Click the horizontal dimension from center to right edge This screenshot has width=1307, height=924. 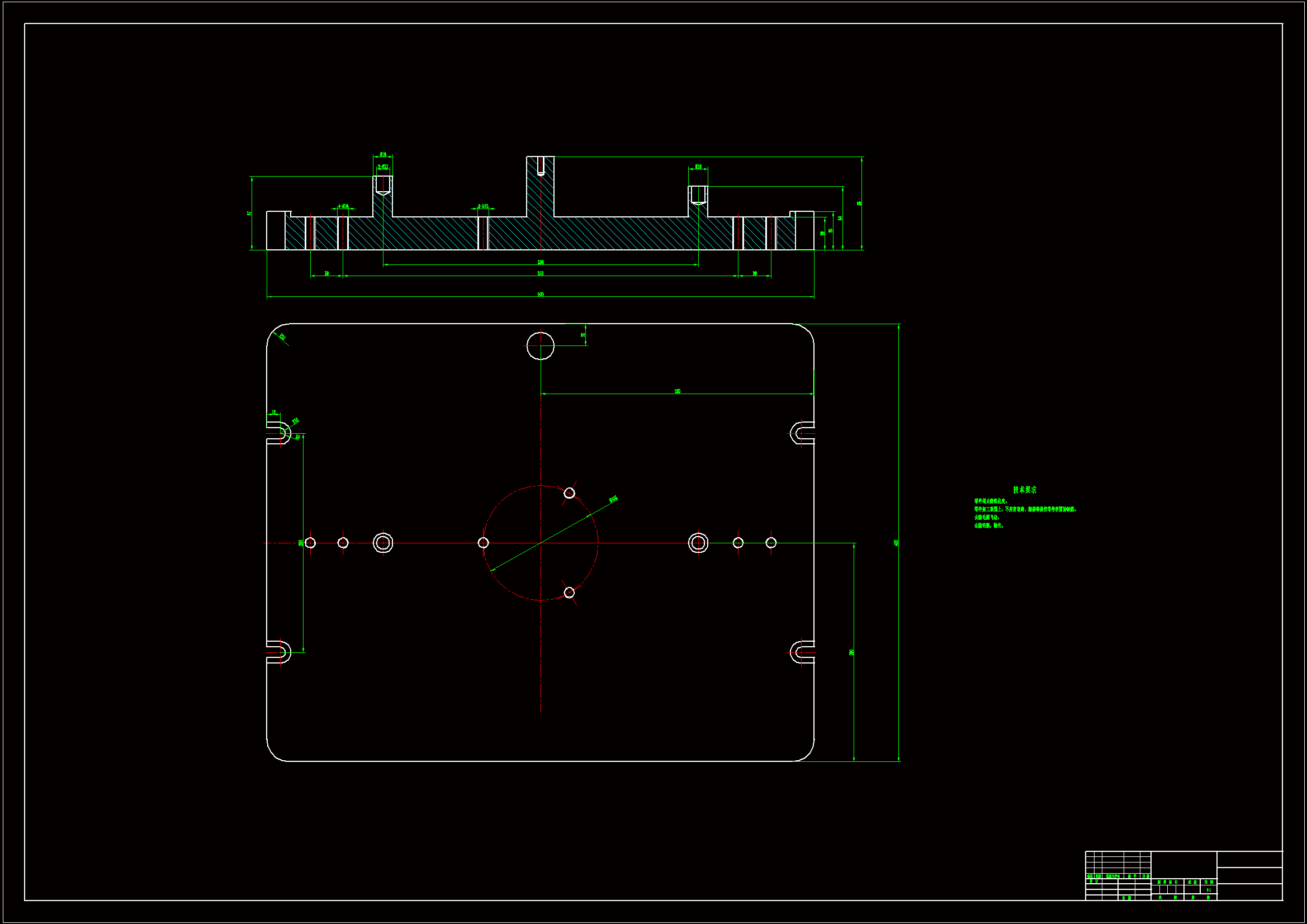(x=677, y=391)
